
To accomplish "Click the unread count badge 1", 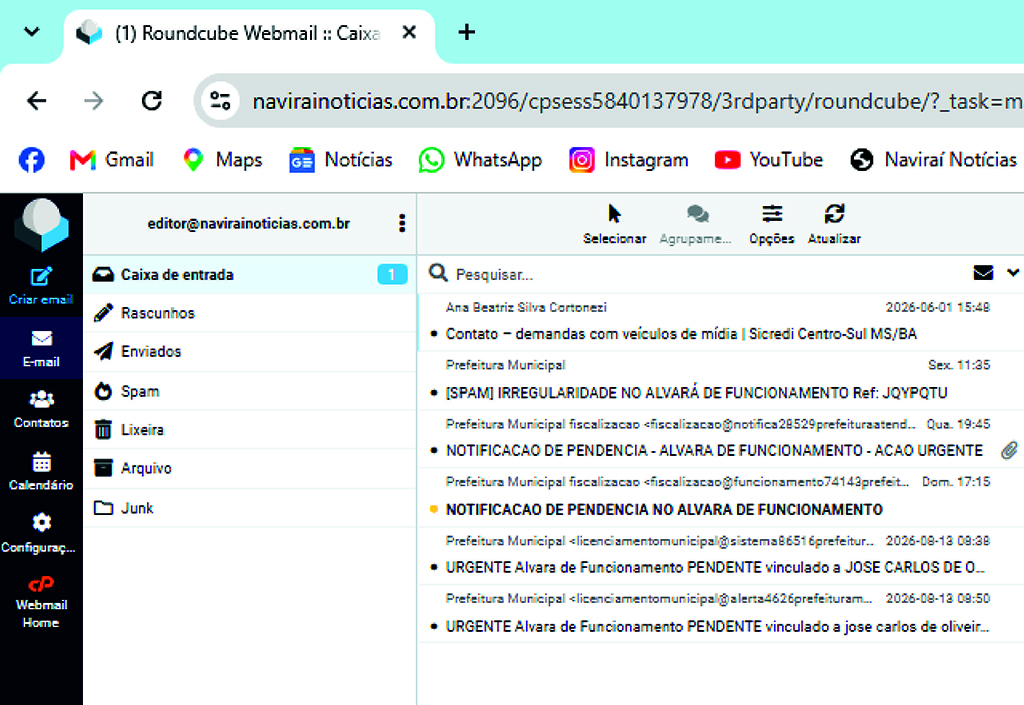I will coord(392,274).
